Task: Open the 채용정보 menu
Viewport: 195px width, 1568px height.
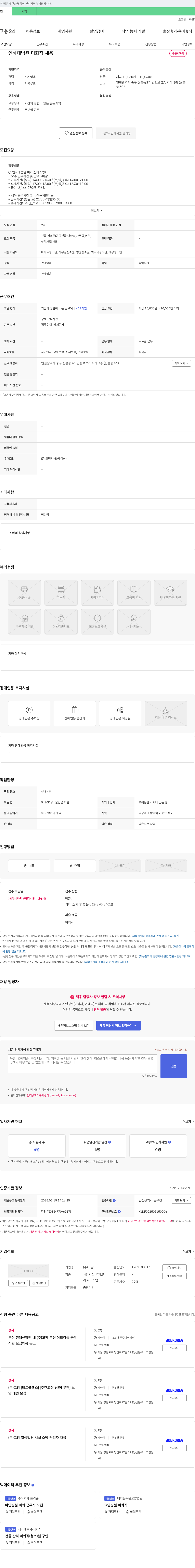Action: [x=33, y=31]
